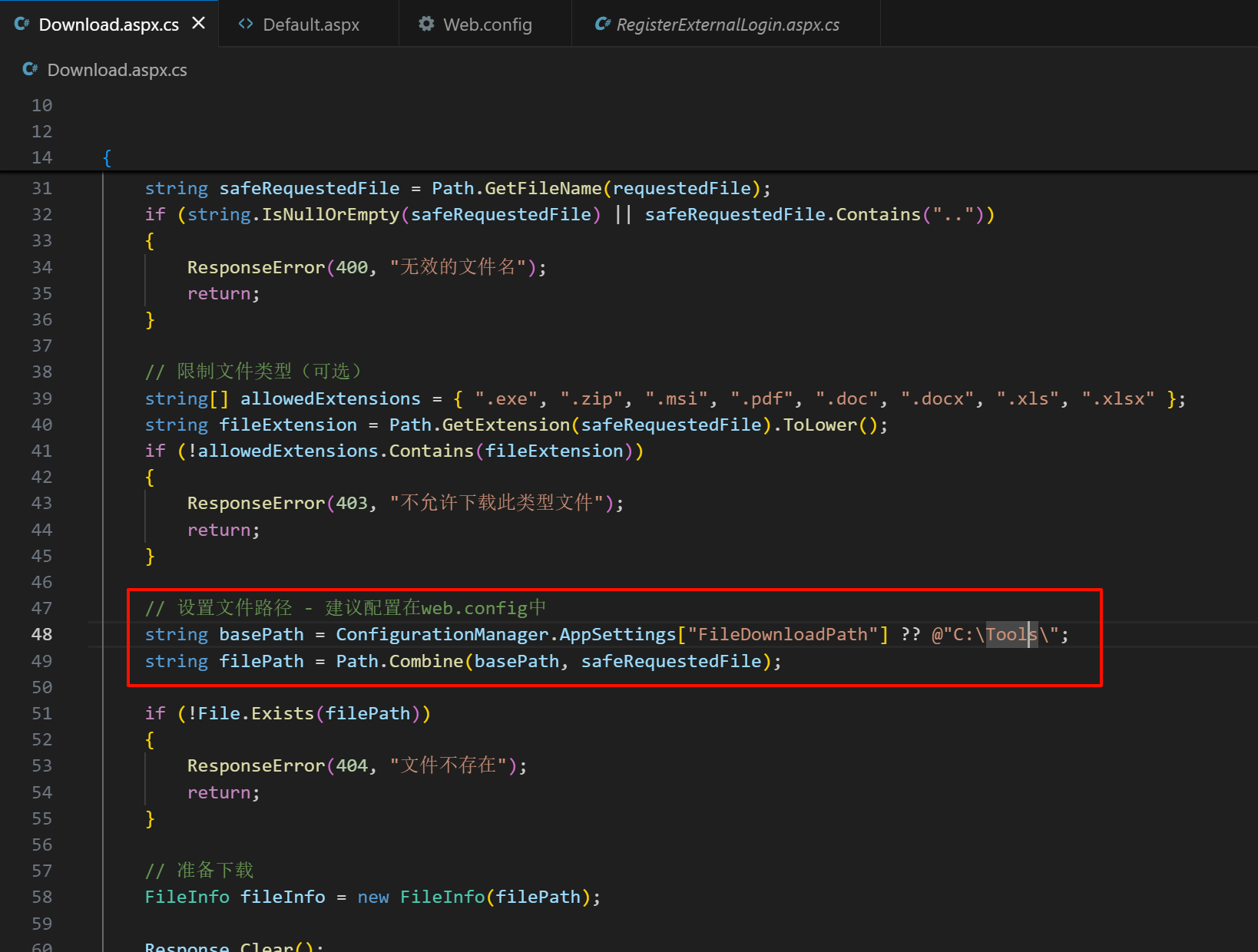This screenshot has height=952, width=1258.
Task: Click sticky scroll line 14 opening brace
Action: tap(107, 158)
